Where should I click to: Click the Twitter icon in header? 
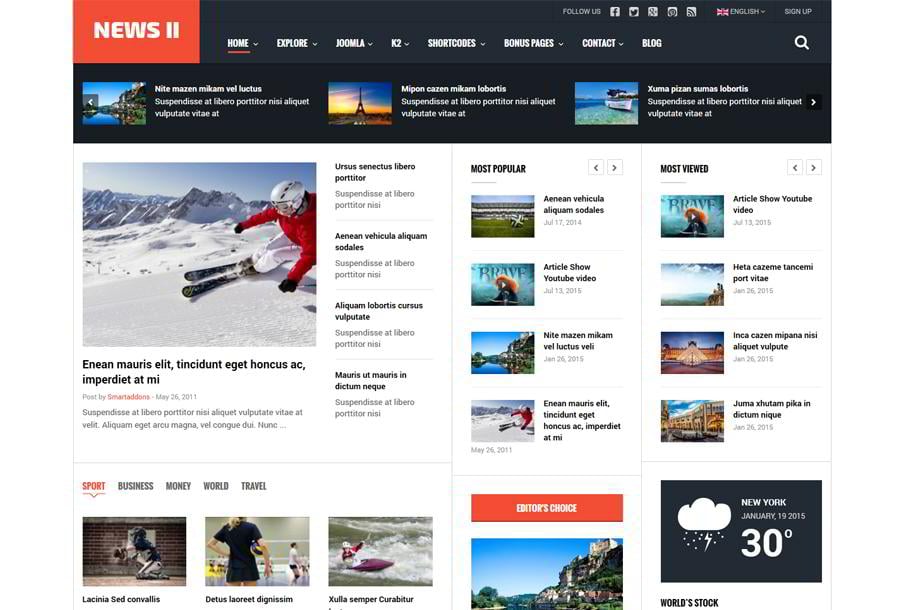(x=634, y=12)
